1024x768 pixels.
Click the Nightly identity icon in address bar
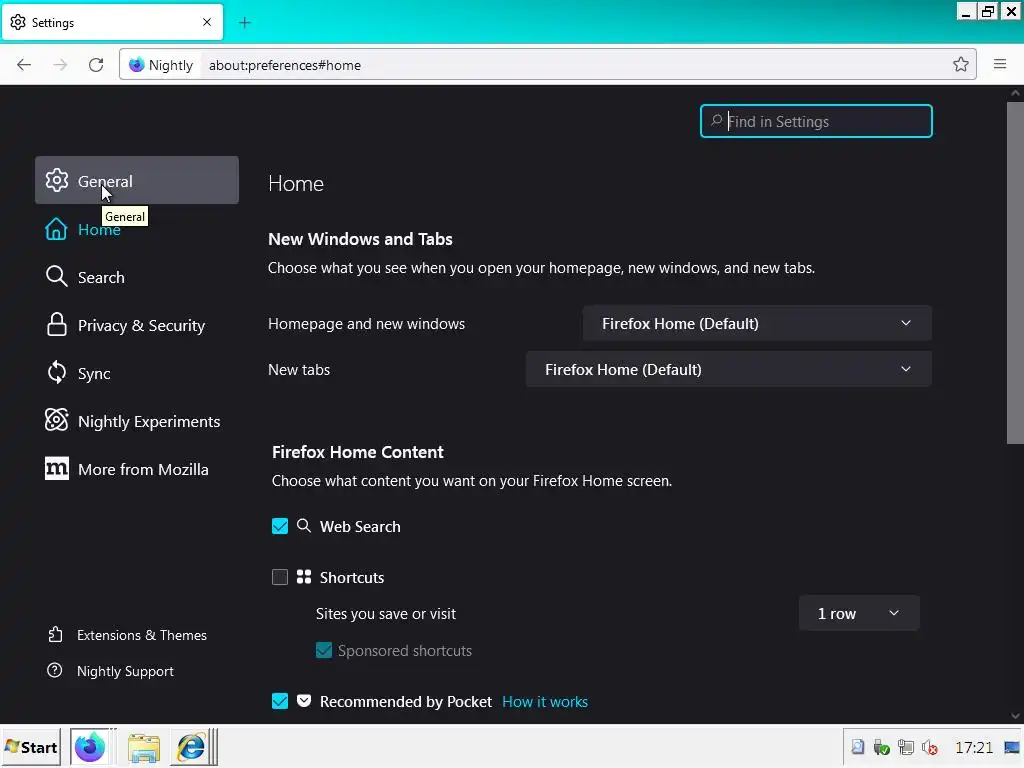[161, 65]
